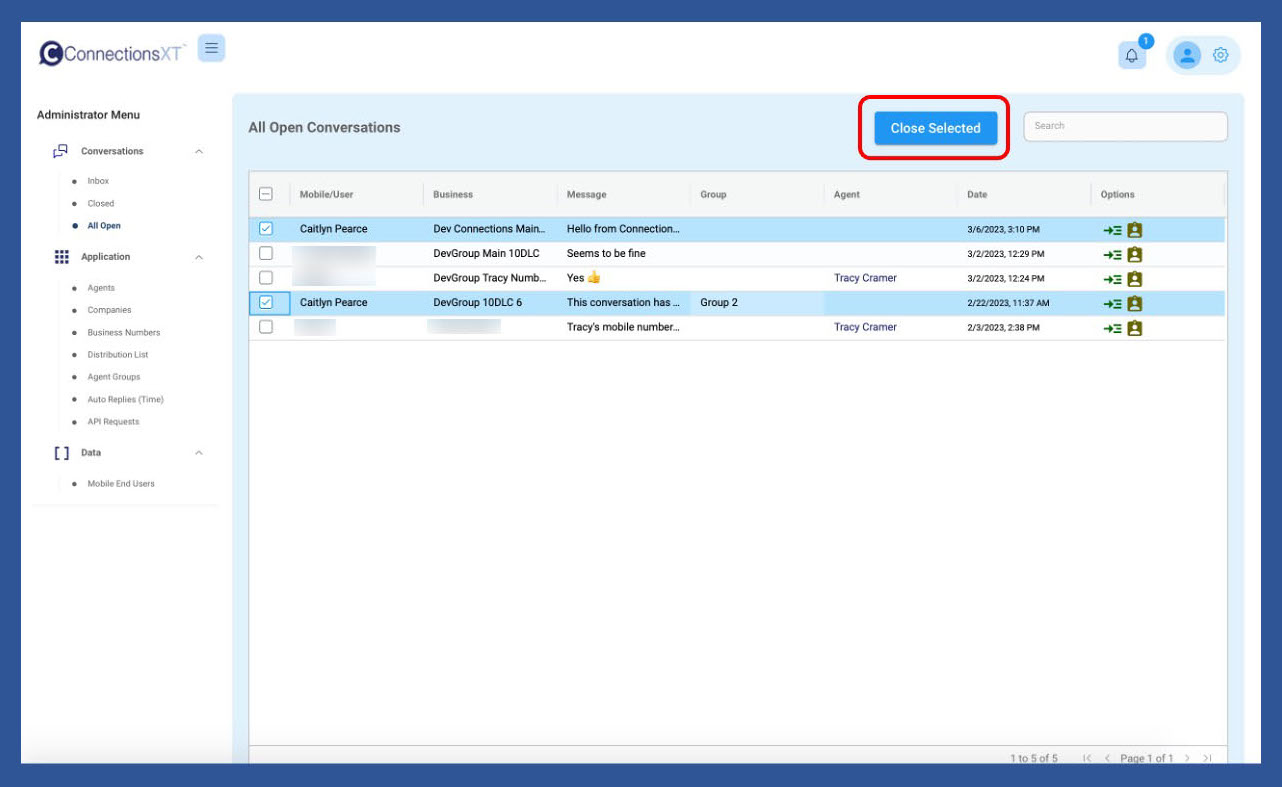Screen dimensions: 1282x787
Task: Click the green arrow-list icon in the Group 2 row
Action: coord(1112,304)
